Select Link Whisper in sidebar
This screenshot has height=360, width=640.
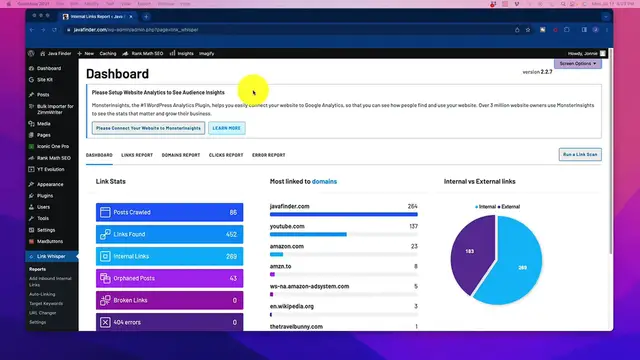[x=51, y=256]
